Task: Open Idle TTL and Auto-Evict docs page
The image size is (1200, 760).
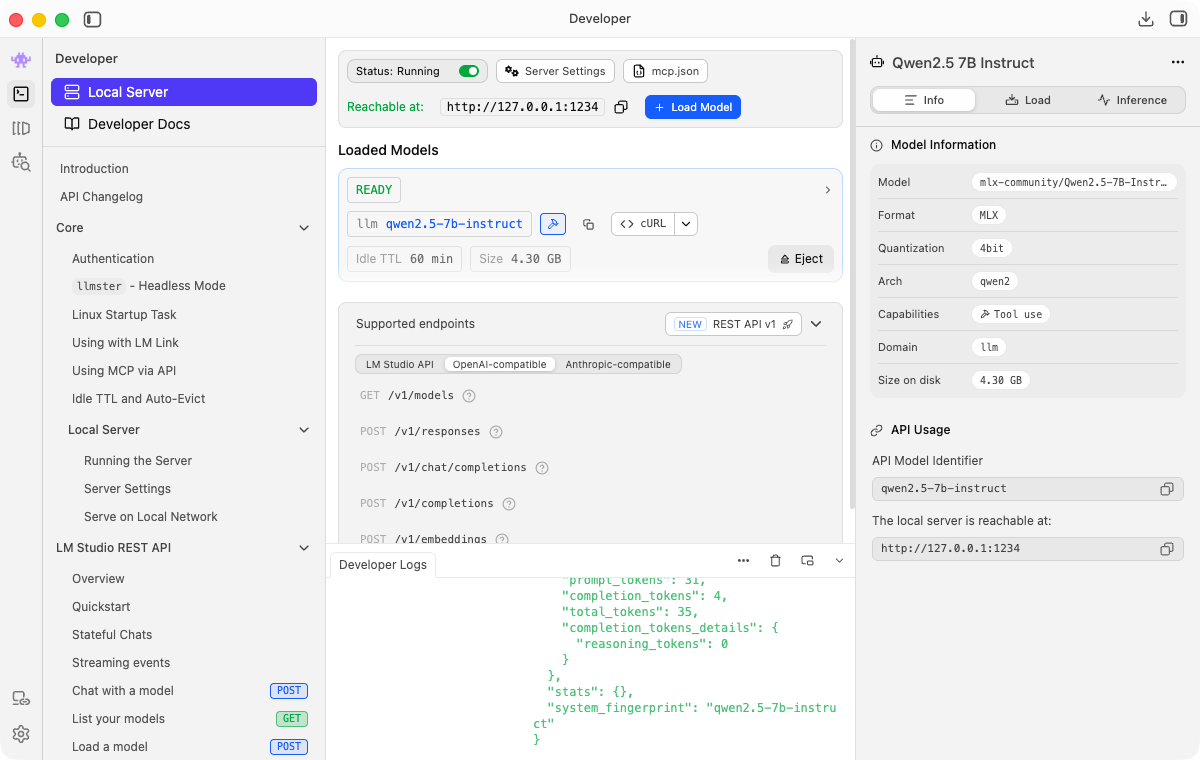Action: click(x=139, y=399)
